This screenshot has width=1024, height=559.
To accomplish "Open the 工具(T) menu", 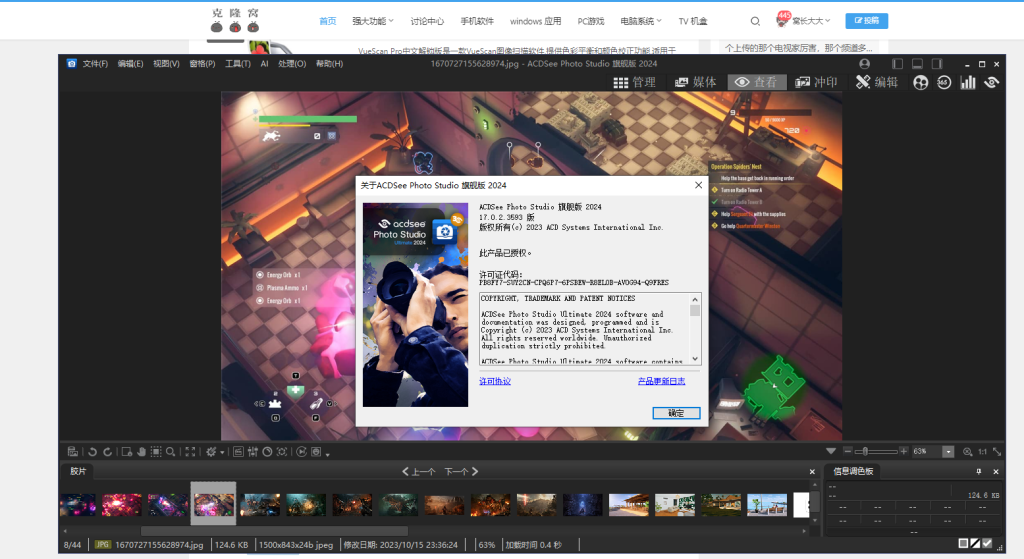I will (x=238, y=64).
